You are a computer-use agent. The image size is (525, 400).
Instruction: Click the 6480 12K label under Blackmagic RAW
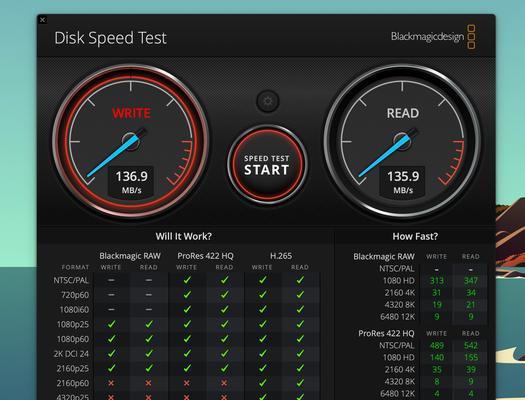click(397, 317)
